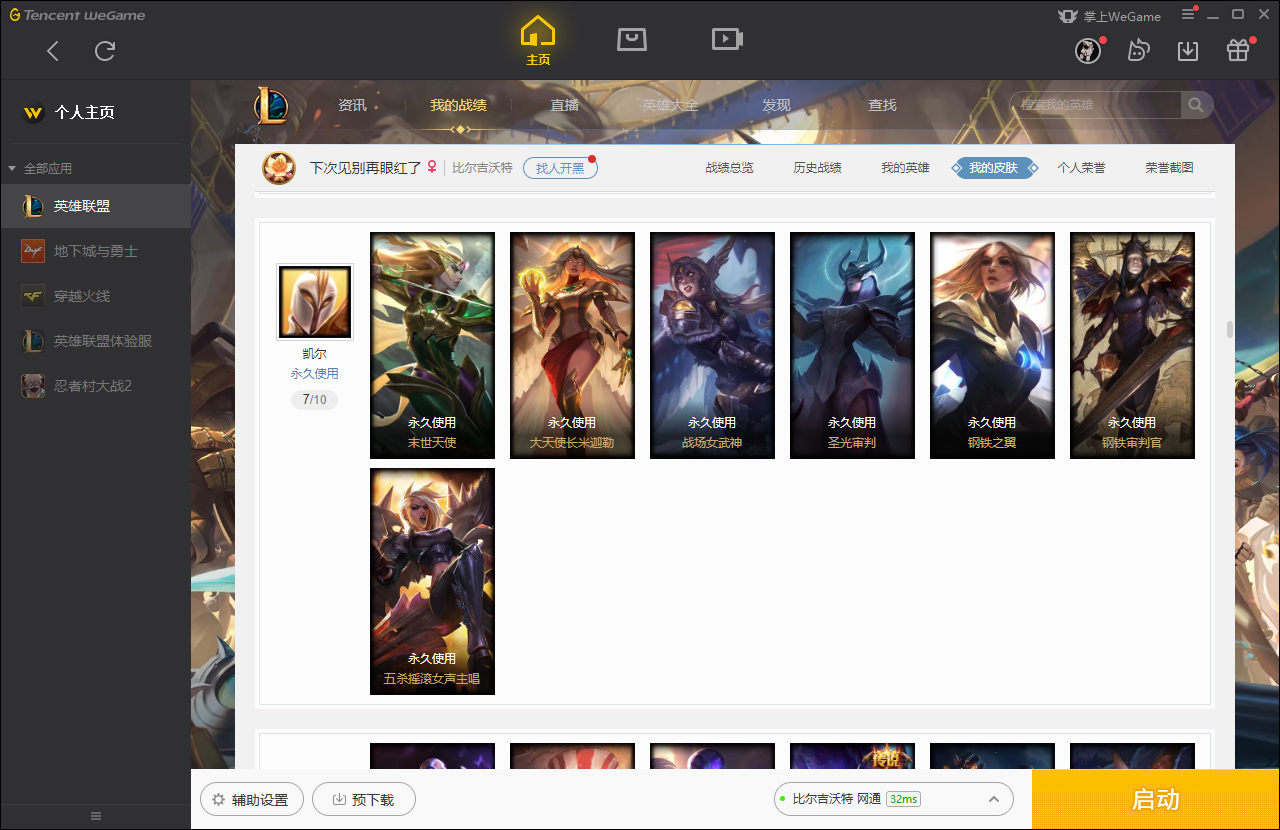Switch to 我的英雄 sub-tab
This screenshot has width=1280, height=830.
905,168
